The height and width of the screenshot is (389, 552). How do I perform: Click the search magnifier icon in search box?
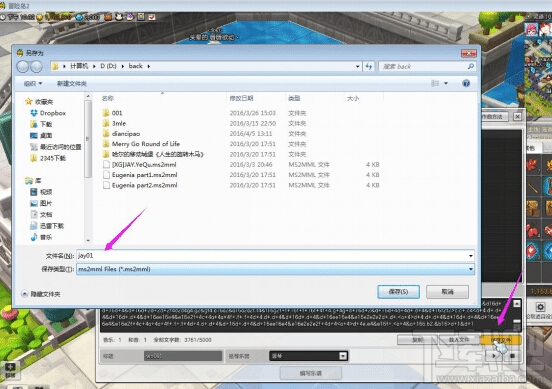(x=471, y=66)
